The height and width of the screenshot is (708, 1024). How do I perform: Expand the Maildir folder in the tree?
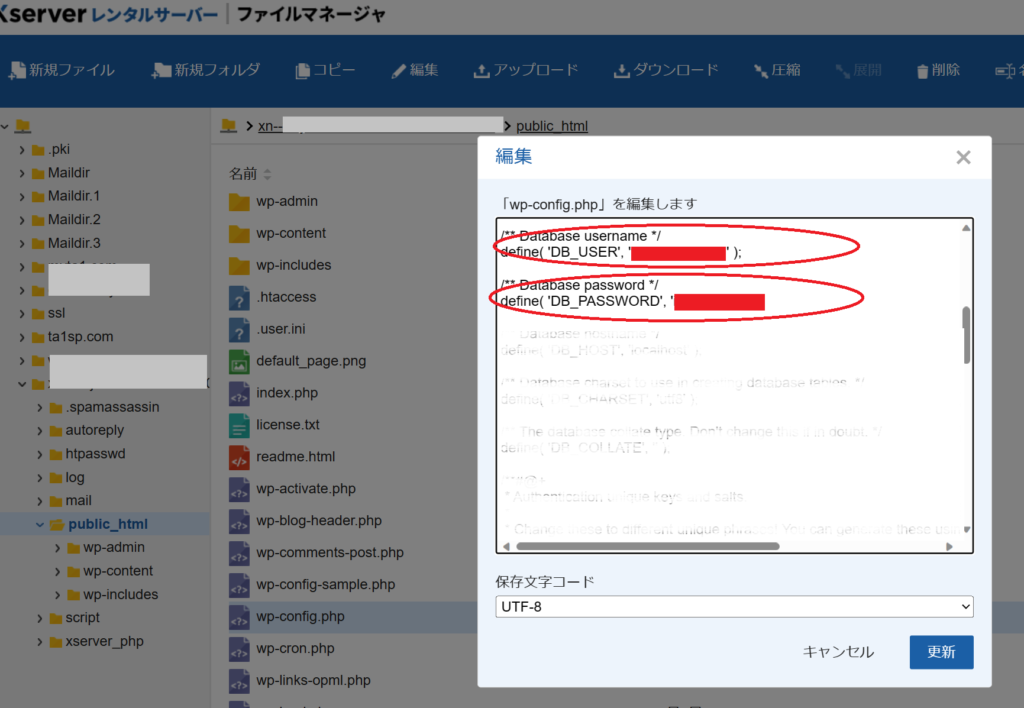pos(23,173)
